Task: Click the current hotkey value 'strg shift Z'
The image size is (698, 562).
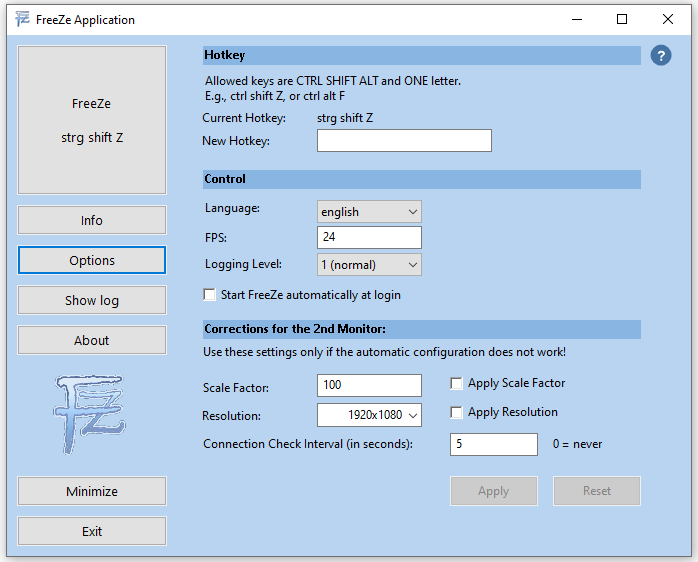Action: click(x=345, y=118)
